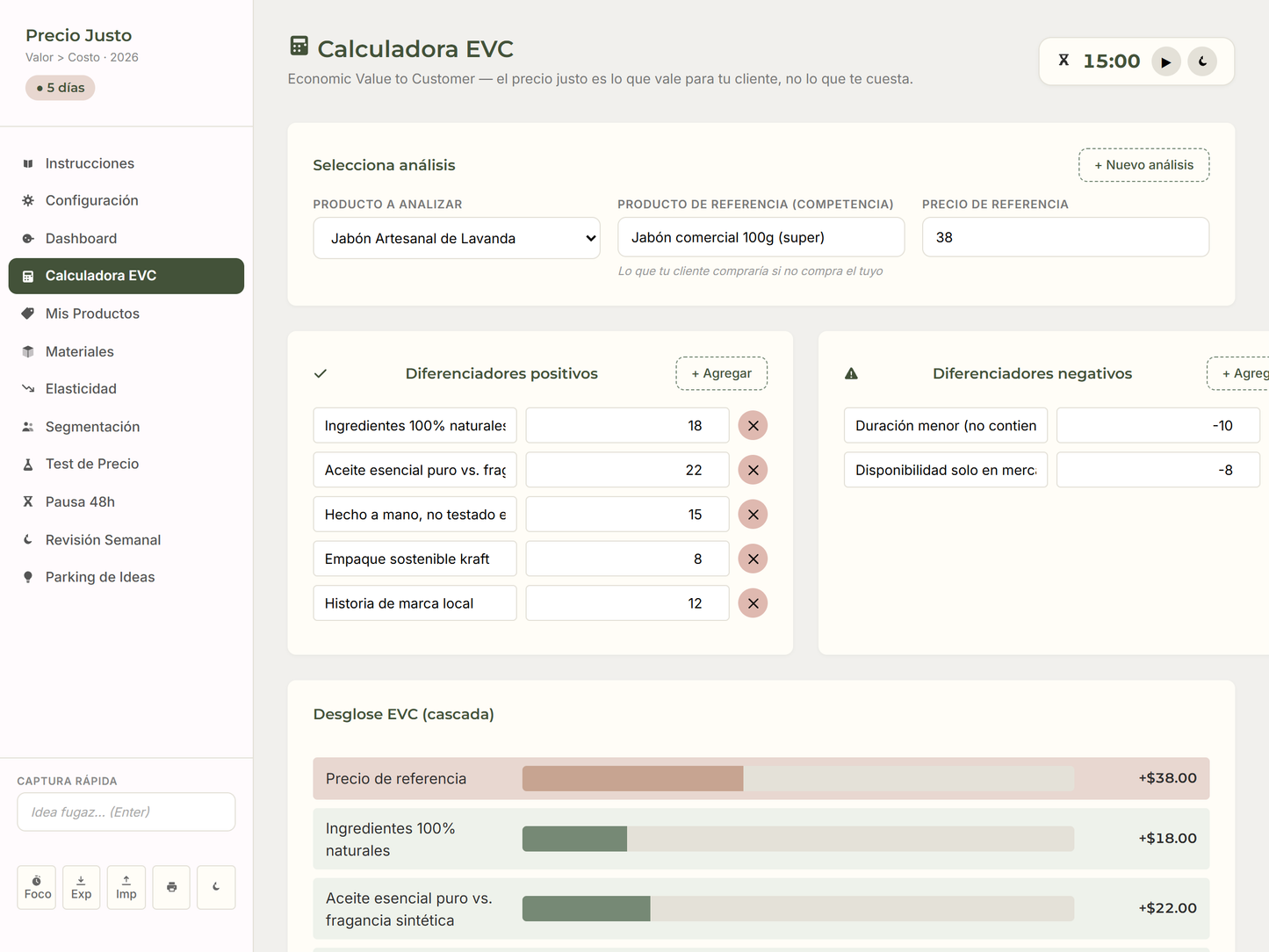Open Pausa 48h page
Screen dimensions: 1269x952
[x=126, y=501]
